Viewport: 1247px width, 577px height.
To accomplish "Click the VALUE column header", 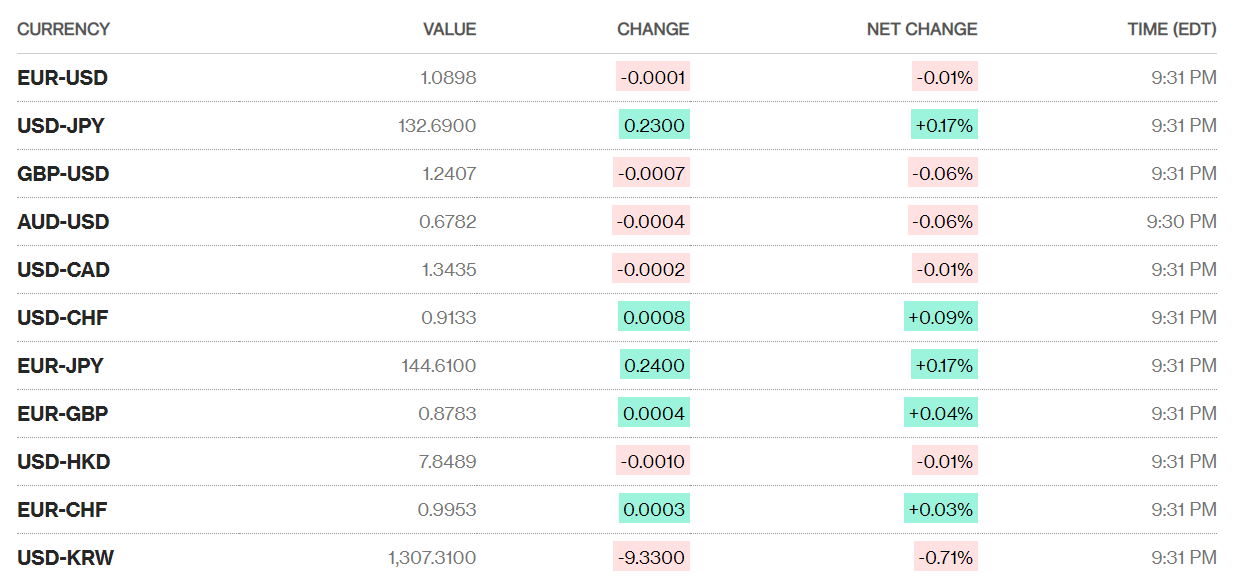I will tap(449, 30).
